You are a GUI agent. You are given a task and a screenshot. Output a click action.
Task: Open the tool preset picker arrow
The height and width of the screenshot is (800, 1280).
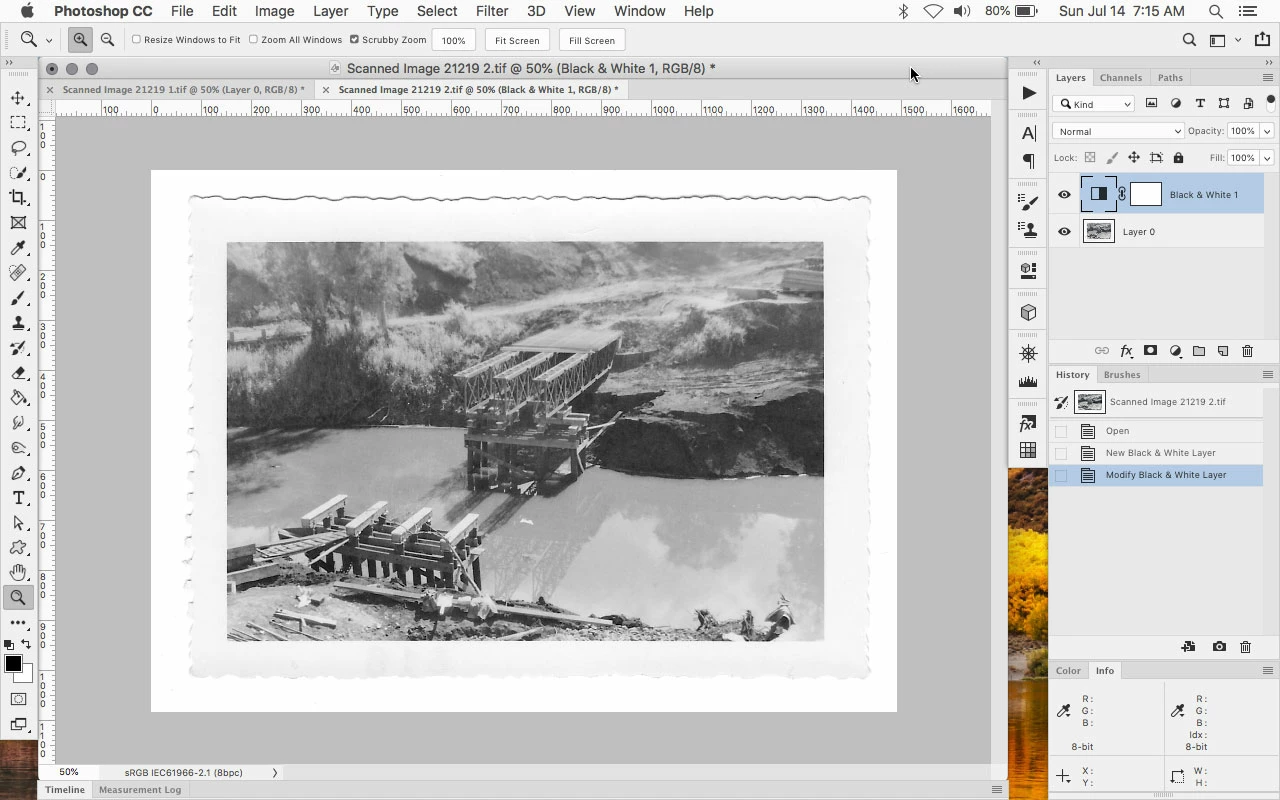(x=48, y=40)
